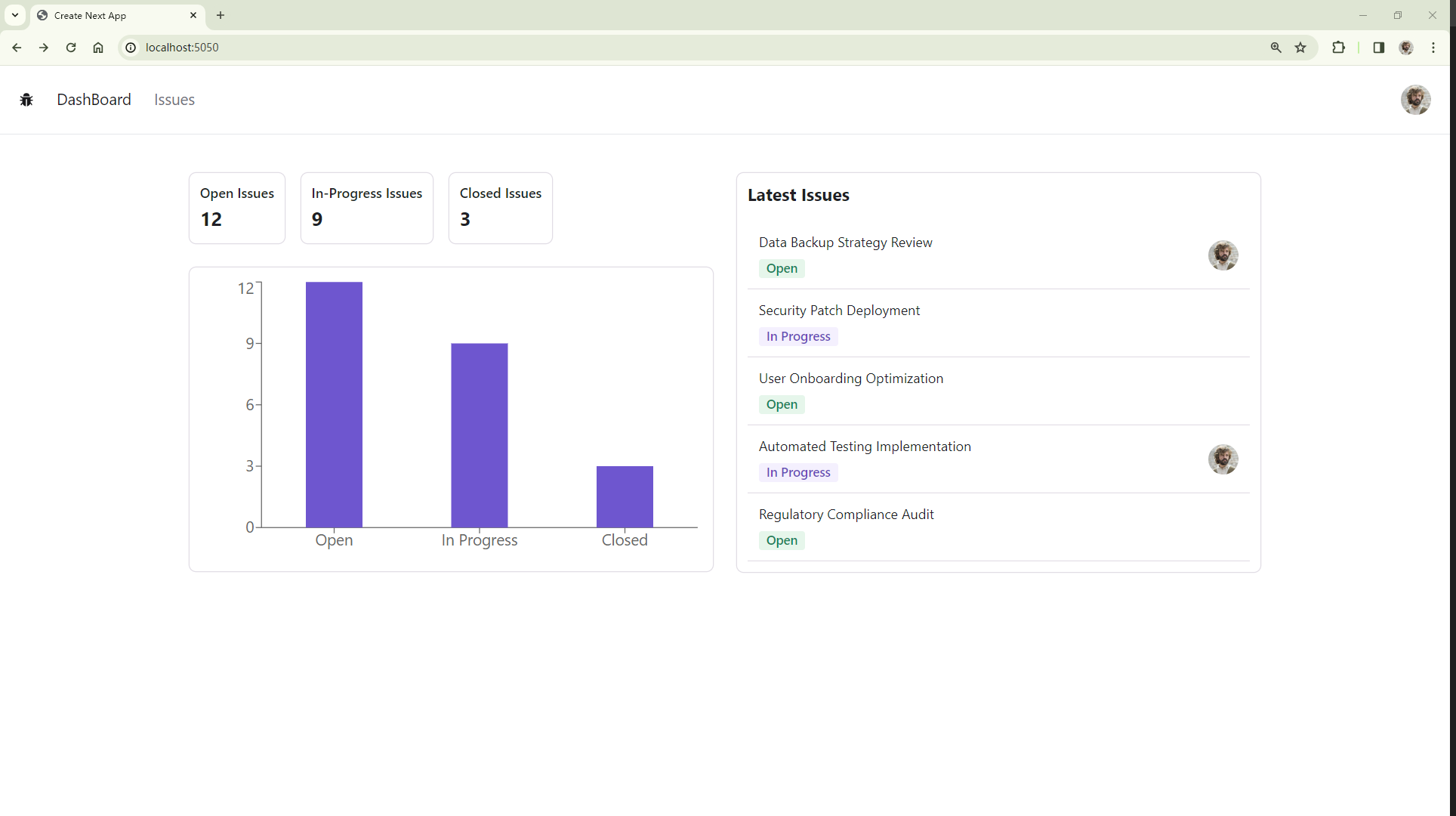Viewport: 1456px width, 816px height.
Task: View site information icon
Action: pos(131,48)
